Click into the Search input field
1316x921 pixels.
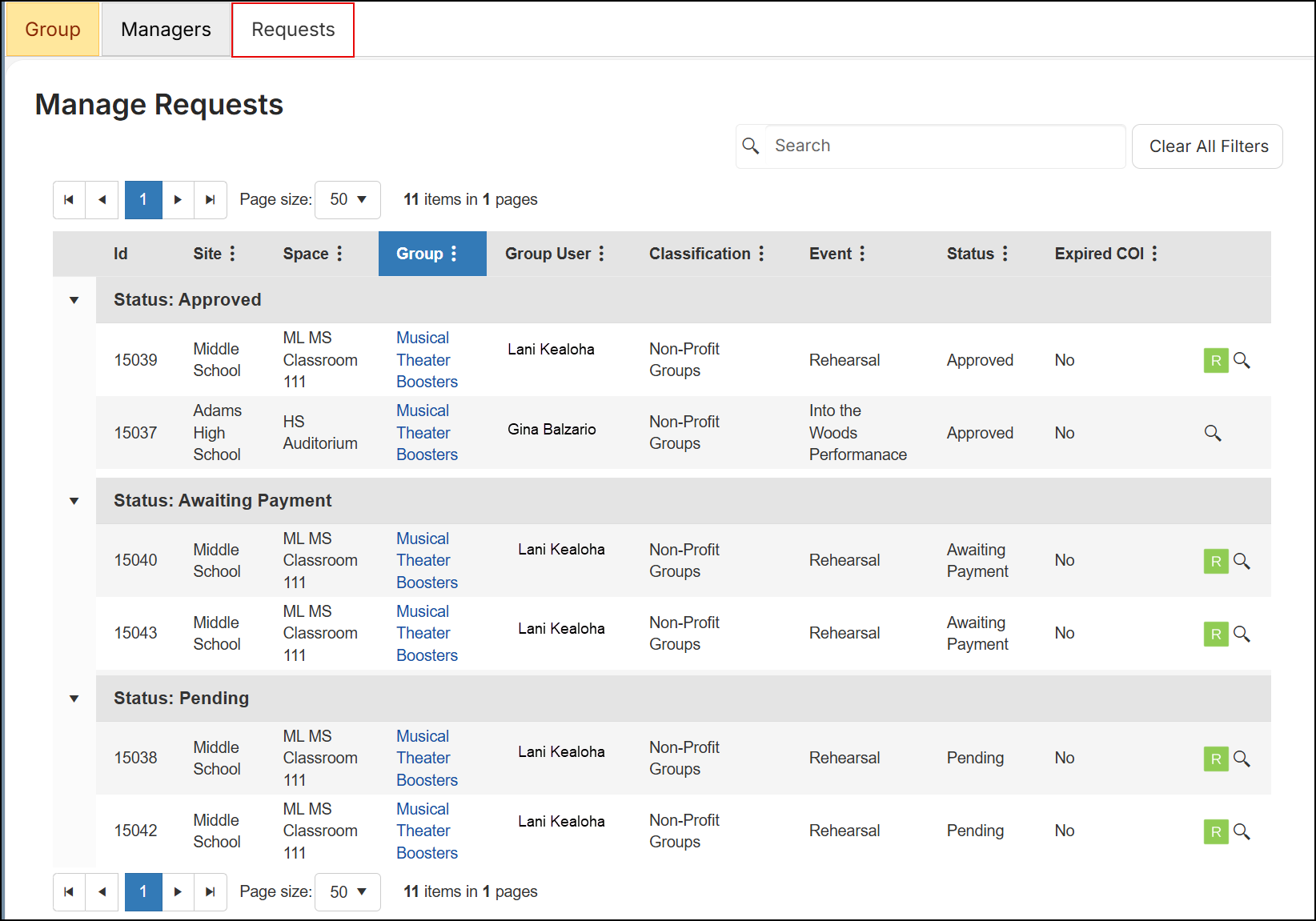[945, 146]
